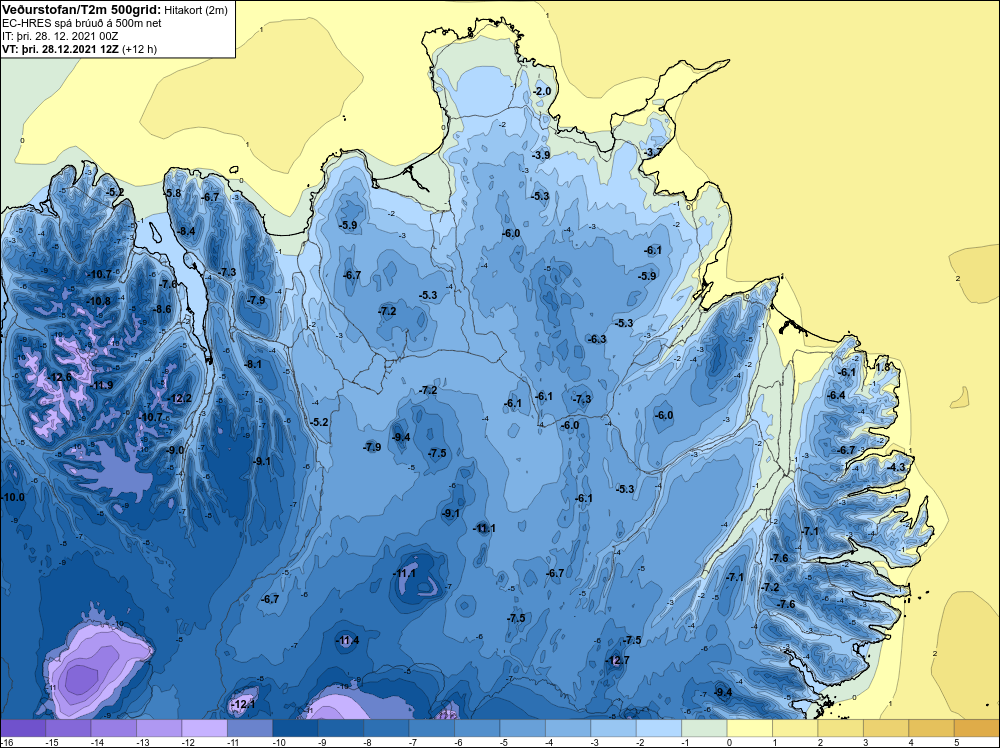The width and height of the screenshot is (1000, 748).
Task: Click the -3.9 temperature value
Action: (x=541, y=155)
